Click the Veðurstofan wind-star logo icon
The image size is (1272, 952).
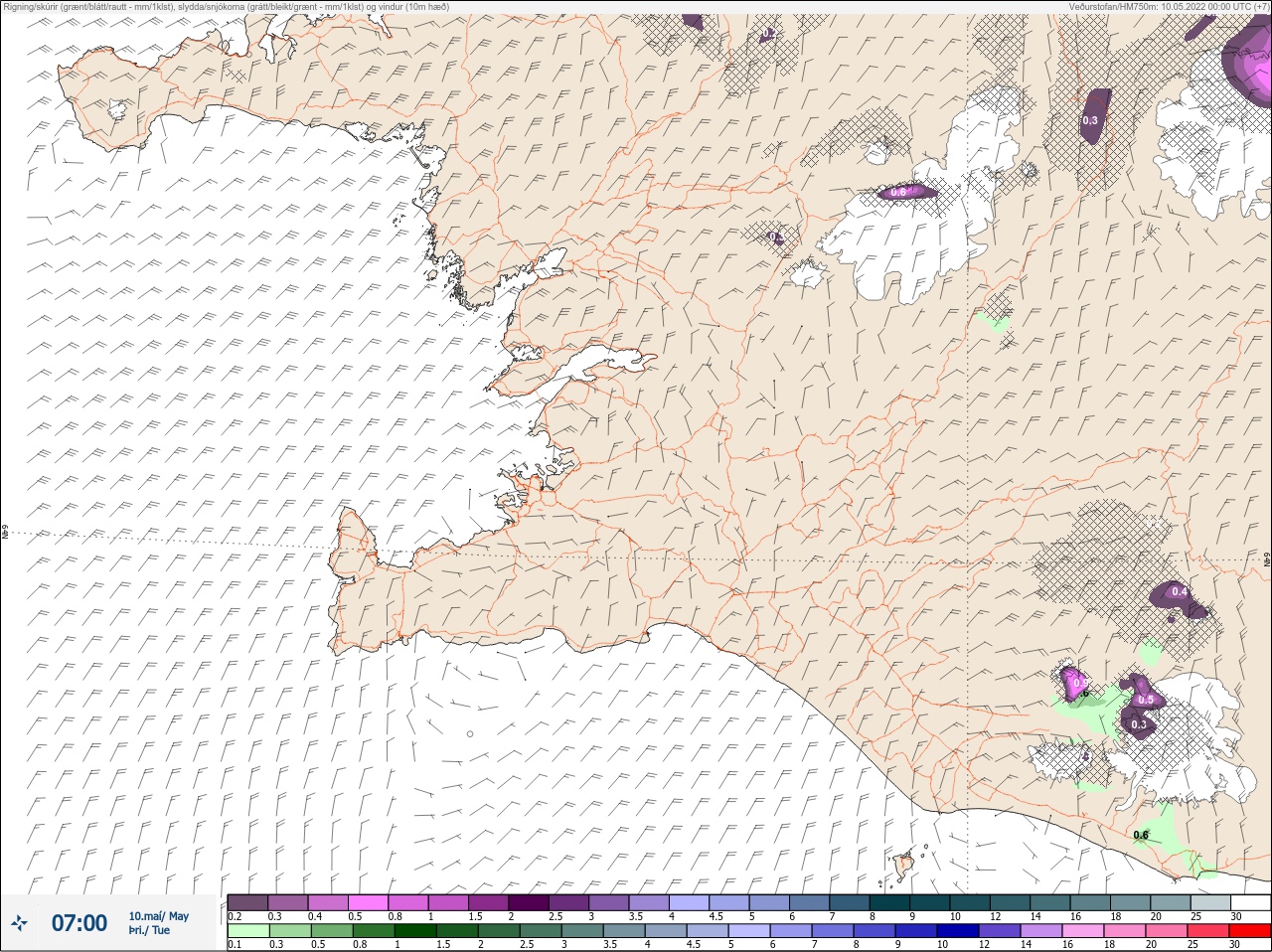click(x=19, y=922)
